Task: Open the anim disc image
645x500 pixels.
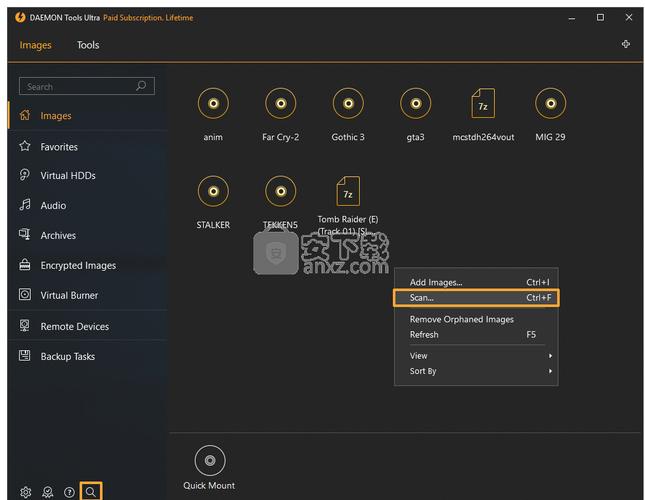Action: click(213, 104)
